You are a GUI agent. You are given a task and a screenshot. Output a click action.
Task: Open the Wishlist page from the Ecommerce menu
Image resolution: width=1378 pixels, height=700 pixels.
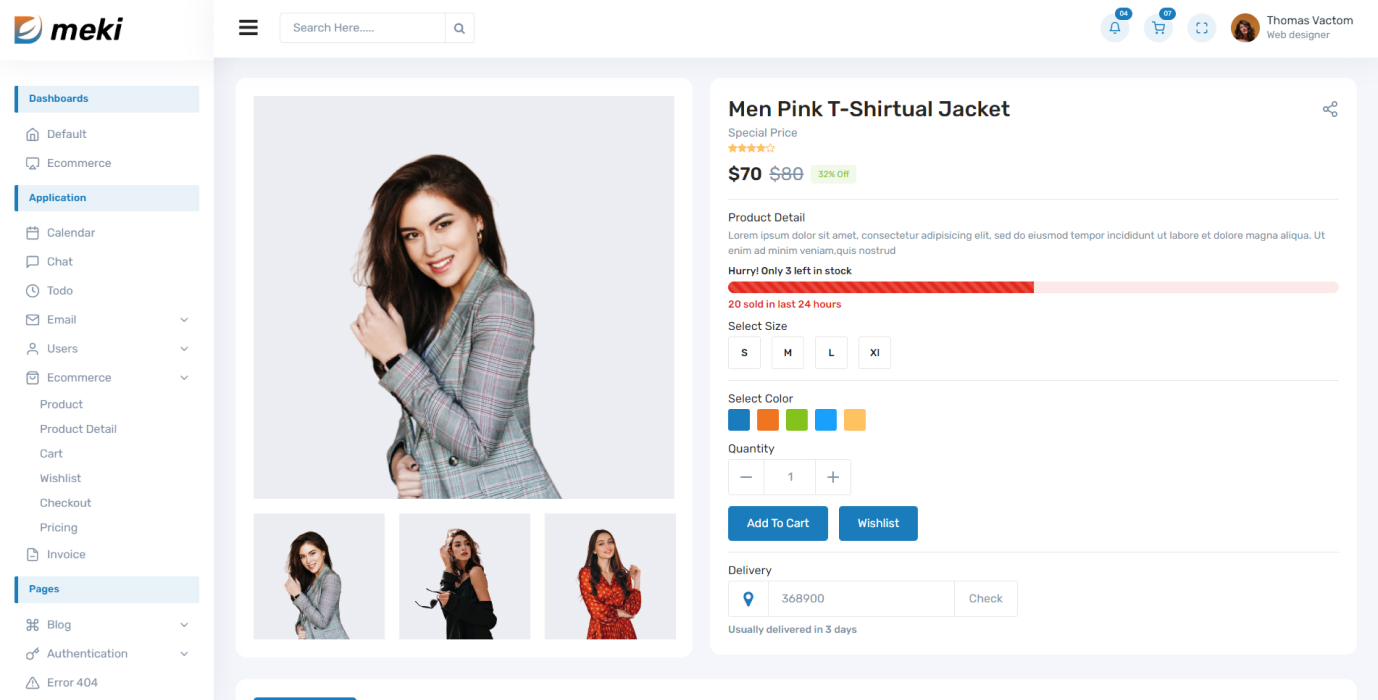60,477
